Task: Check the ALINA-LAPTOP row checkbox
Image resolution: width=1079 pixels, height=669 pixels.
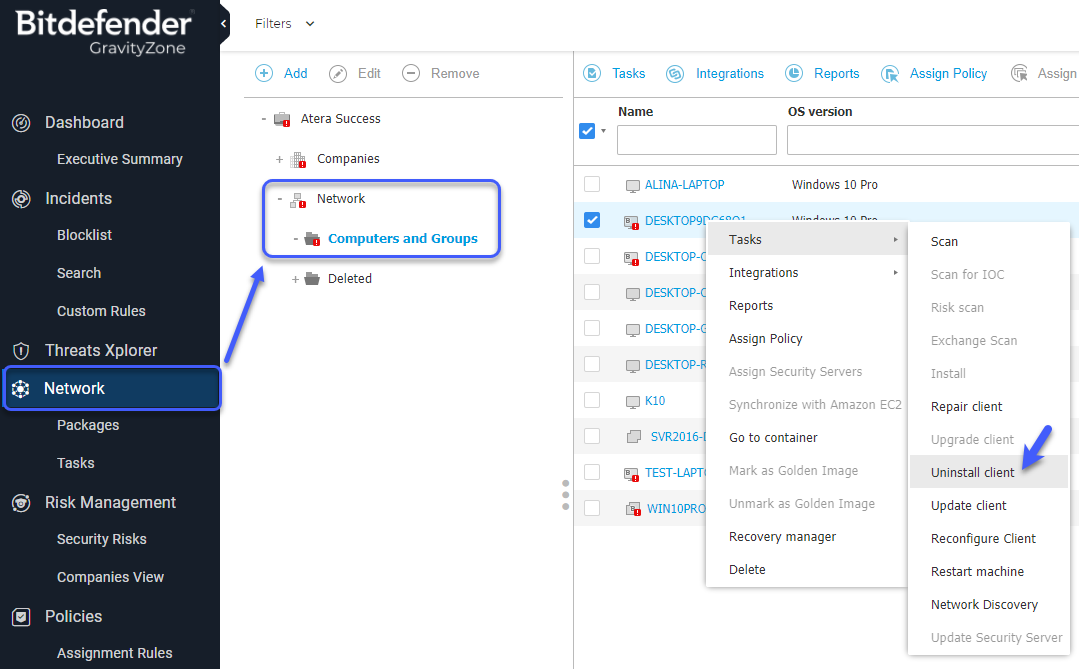Action: tap(592, 184)
